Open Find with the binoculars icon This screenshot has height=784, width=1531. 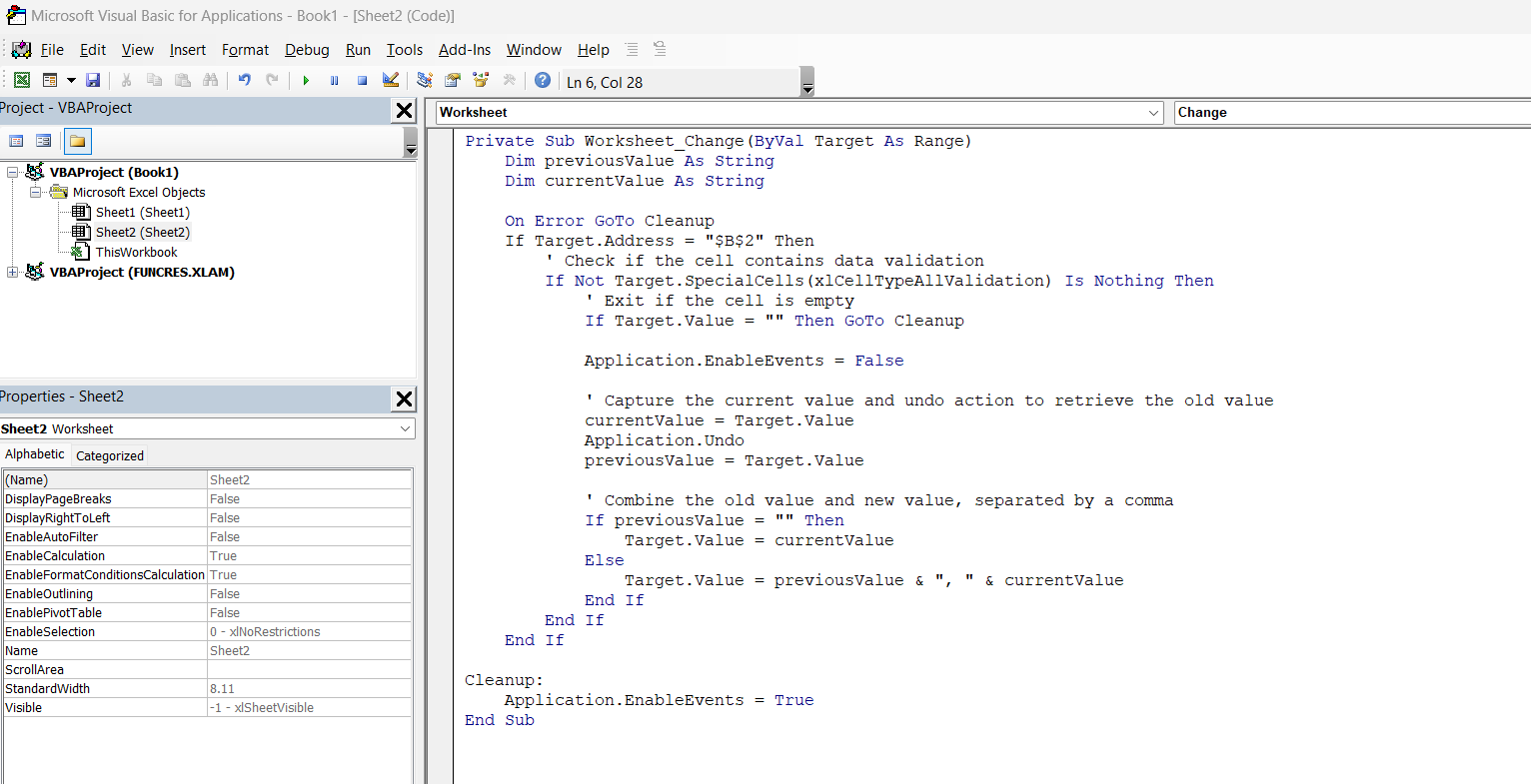[210, 80]
